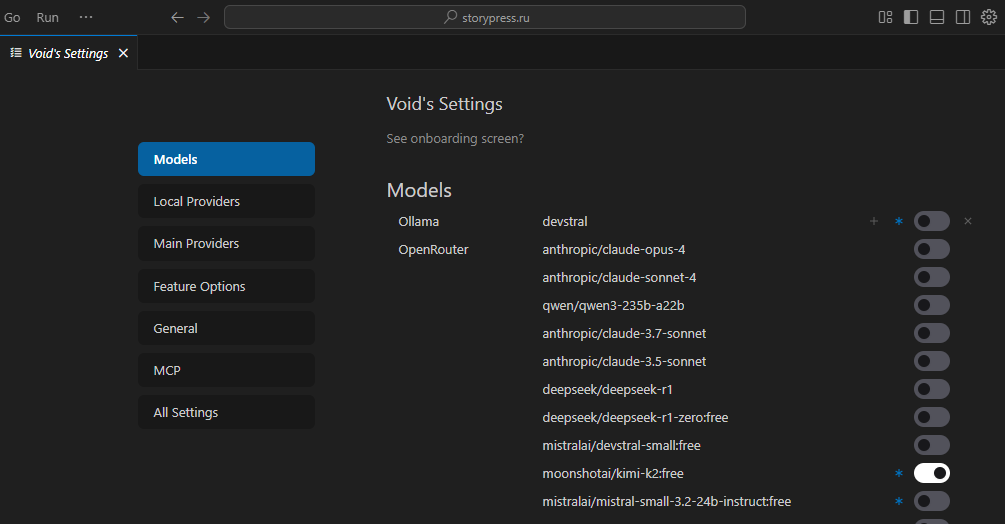Image resolution: width=1005 pixels, height=524 pixels.
Task: Click the OpenRouter provider label
Action: (x=433, y=250)
